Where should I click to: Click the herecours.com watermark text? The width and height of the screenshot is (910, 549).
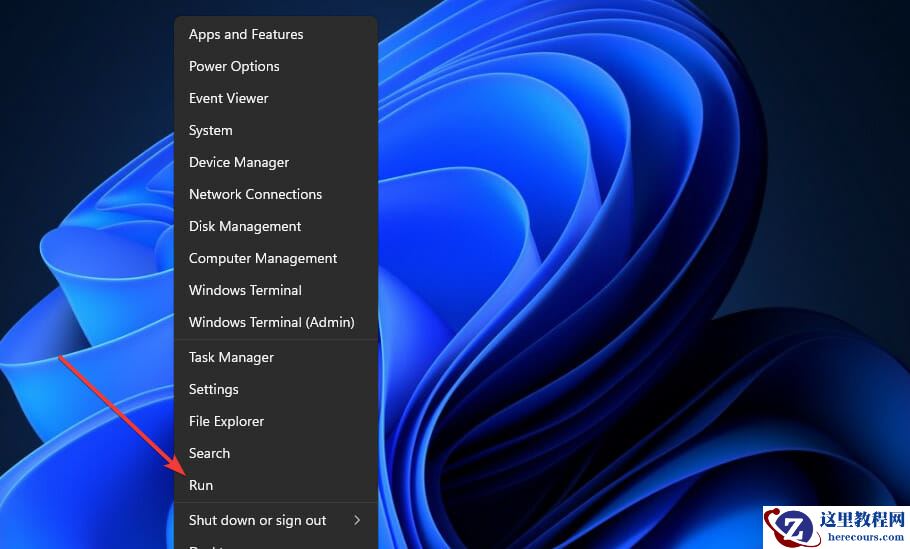866,537
